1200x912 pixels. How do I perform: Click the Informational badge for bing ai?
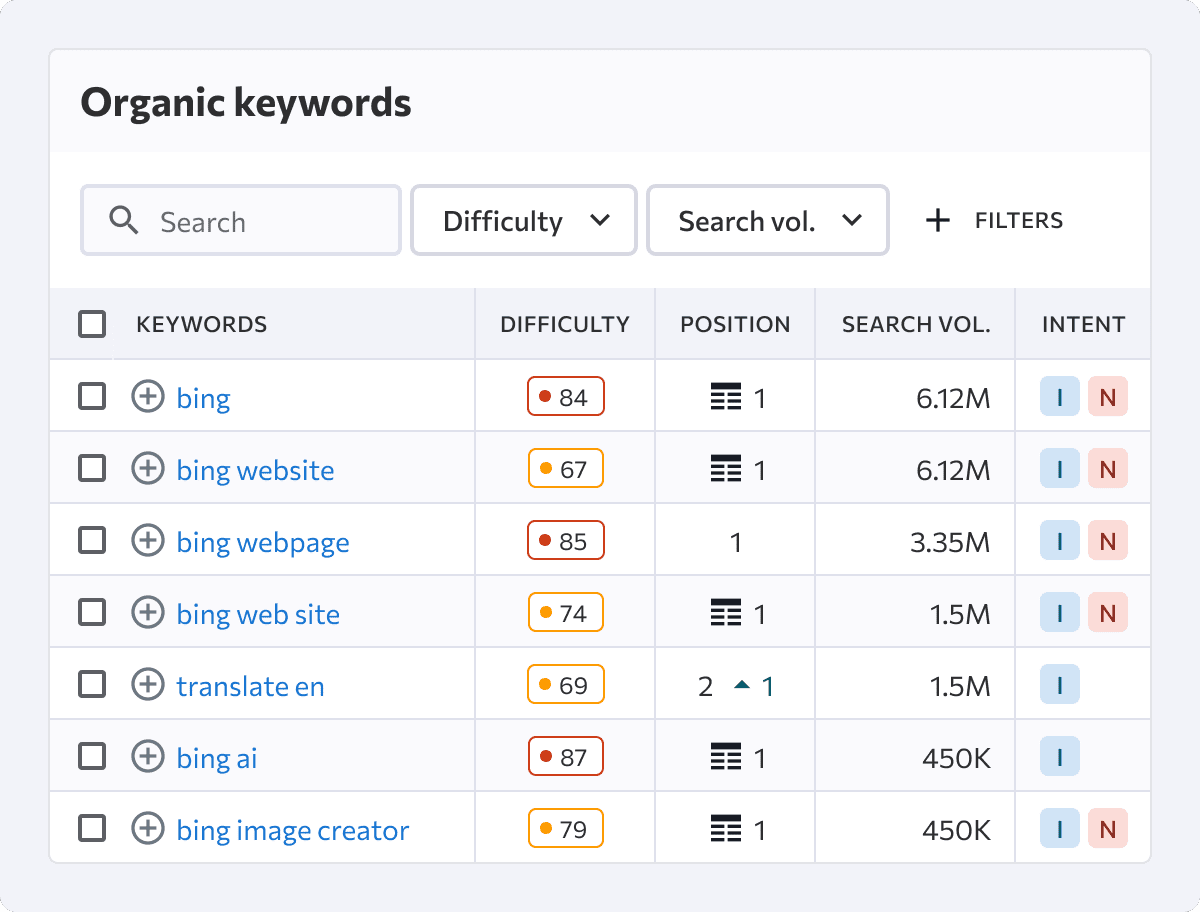point(1060,757)
